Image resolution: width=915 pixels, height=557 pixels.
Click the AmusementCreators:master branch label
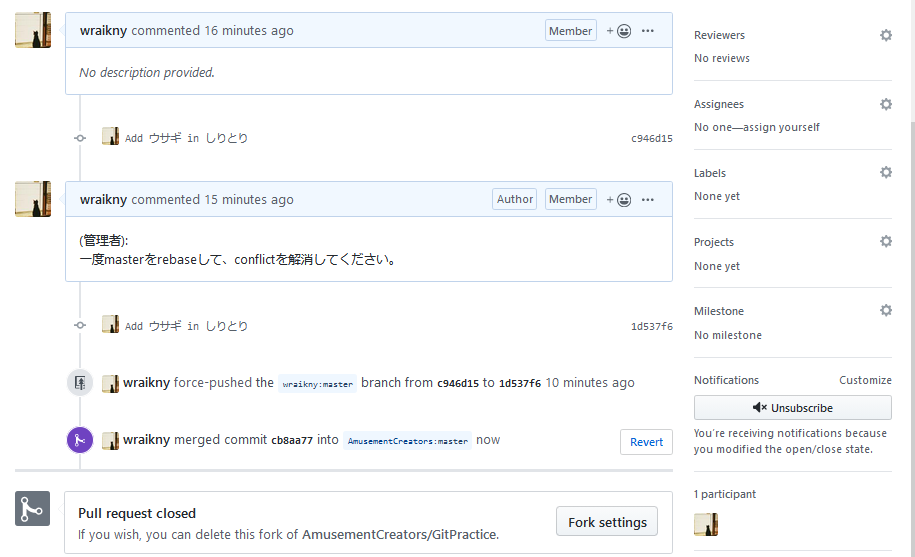[407, 441]
